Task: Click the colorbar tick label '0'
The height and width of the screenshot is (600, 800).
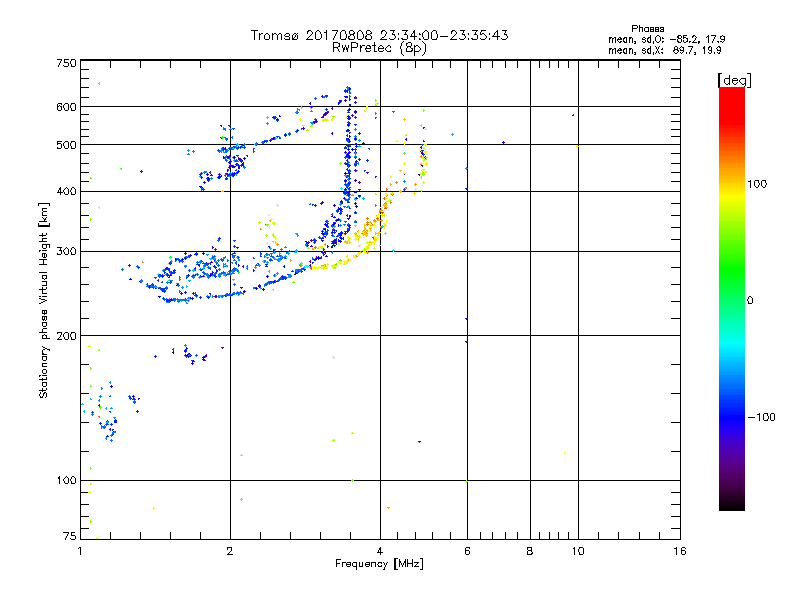Action: click(750, 300)
